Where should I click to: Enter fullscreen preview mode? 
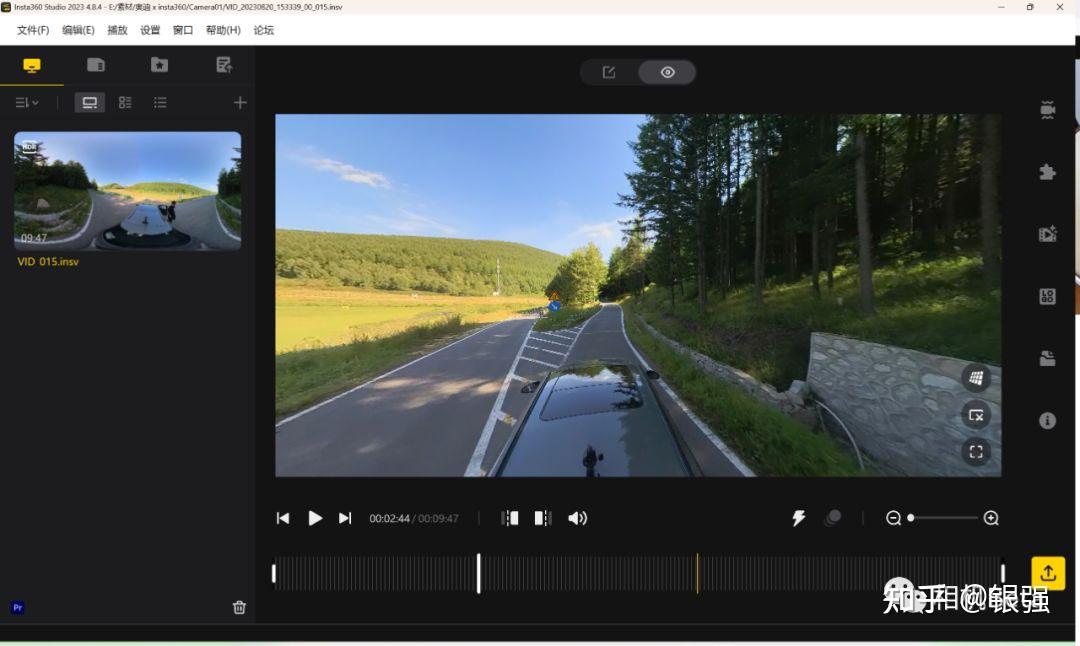pos(975,451)
